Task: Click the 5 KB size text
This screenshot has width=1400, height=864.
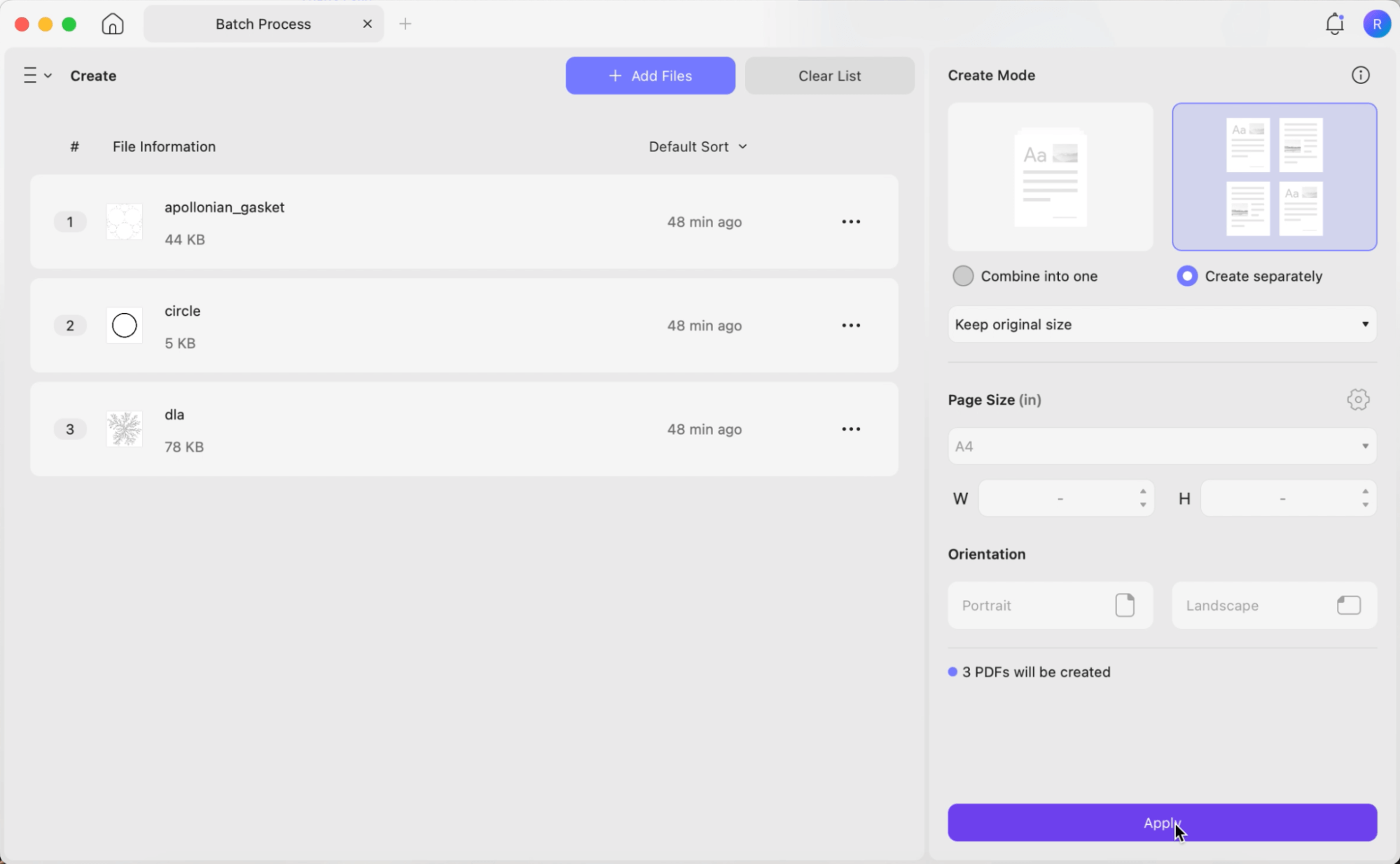Action: [x=180, y=343]
